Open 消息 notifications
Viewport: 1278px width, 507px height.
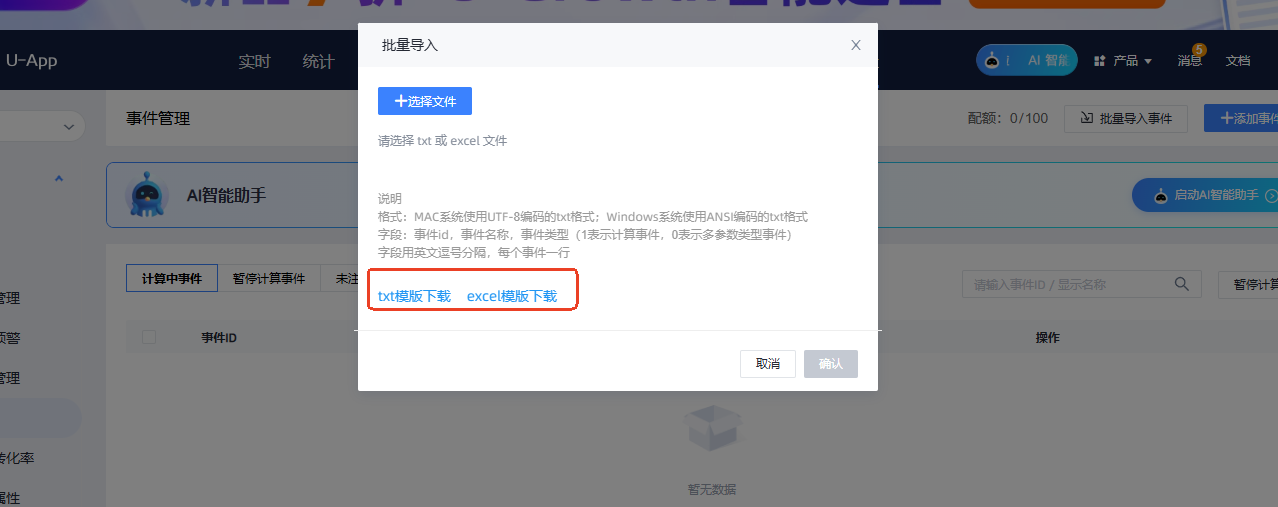[x=1190, y=61]
